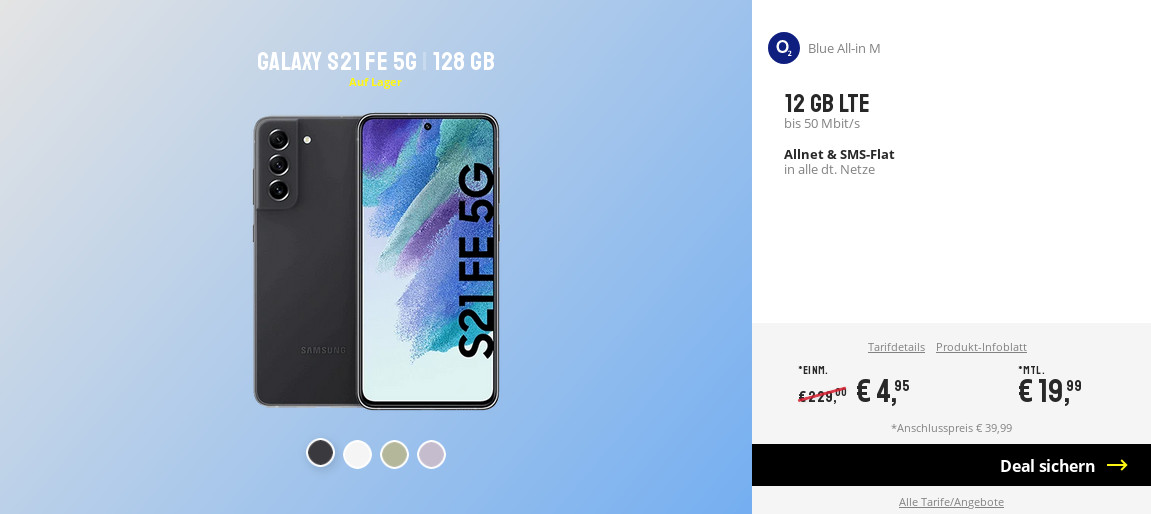
Task: Open the Produkt-Infoblatt link
Action: point(981,347)
